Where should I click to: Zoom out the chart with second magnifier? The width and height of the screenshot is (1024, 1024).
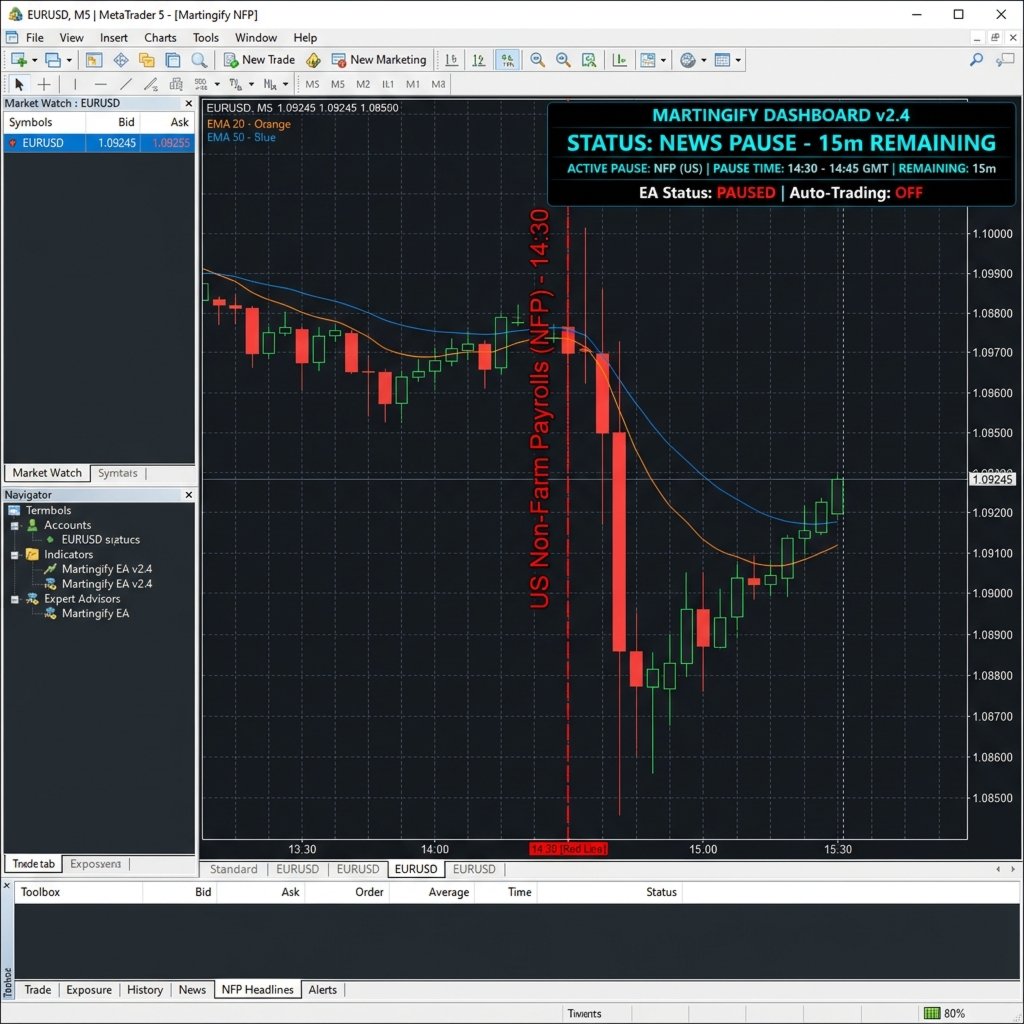click(563, 60)
